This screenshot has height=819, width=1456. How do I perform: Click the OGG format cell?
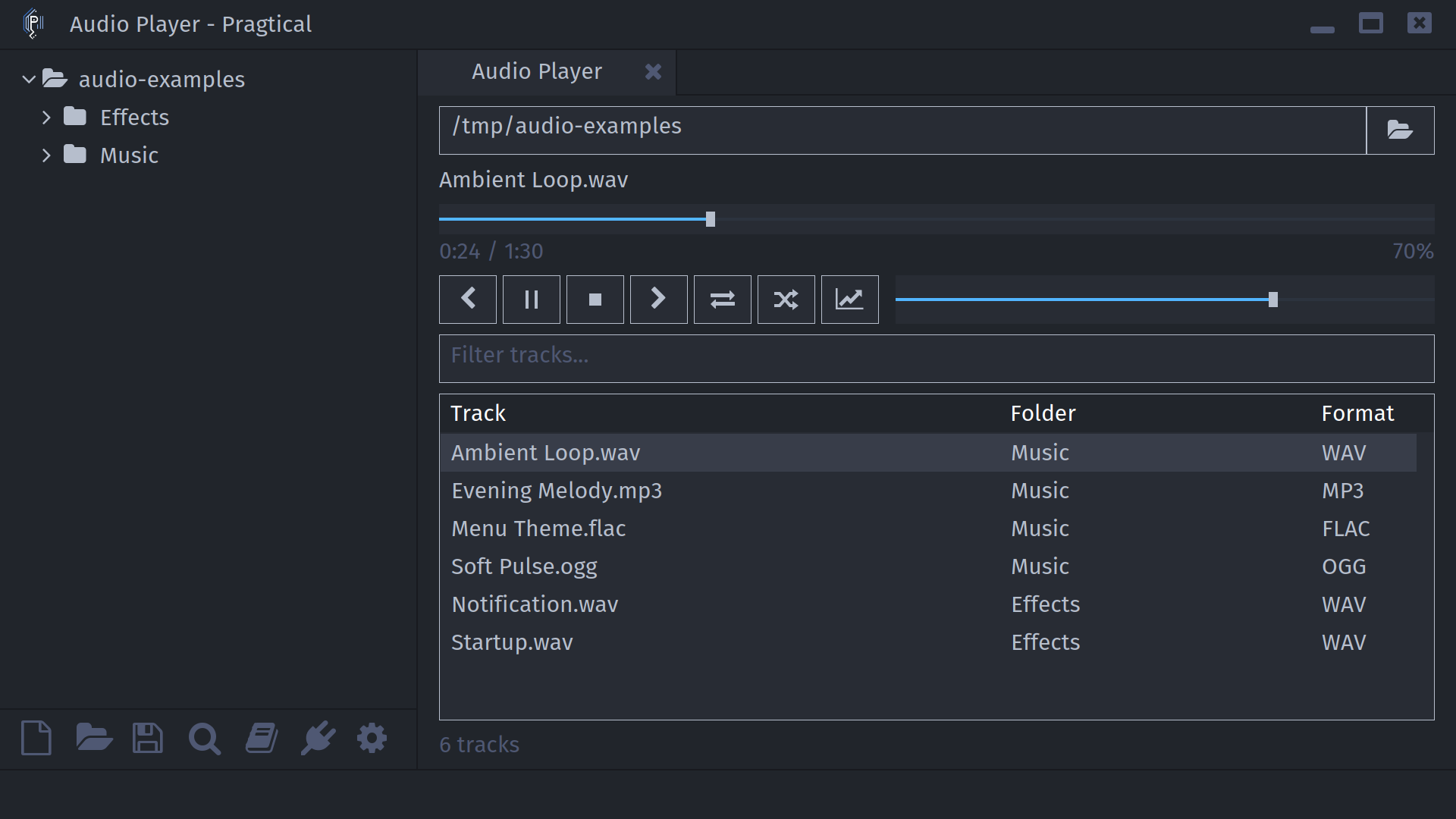(x=1344, y=566)
